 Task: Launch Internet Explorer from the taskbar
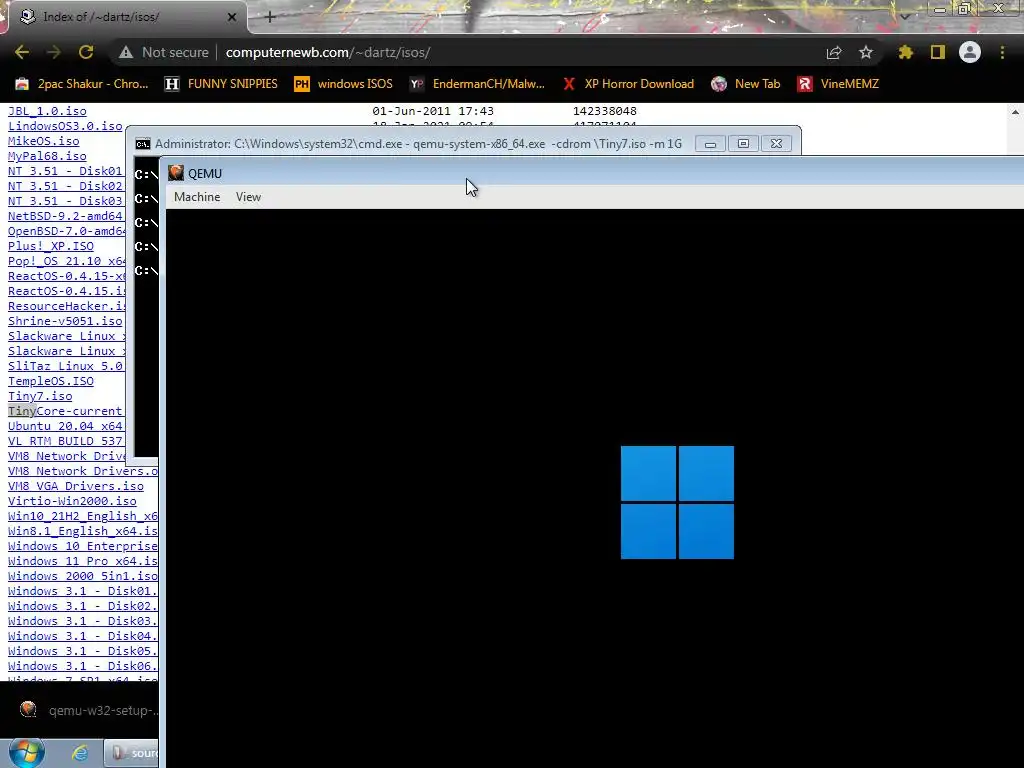(80, 753)
